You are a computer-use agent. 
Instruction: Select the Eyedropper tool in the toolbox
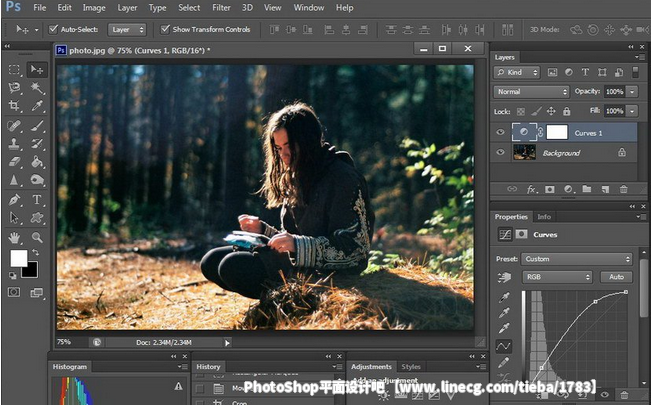(37, 106)
